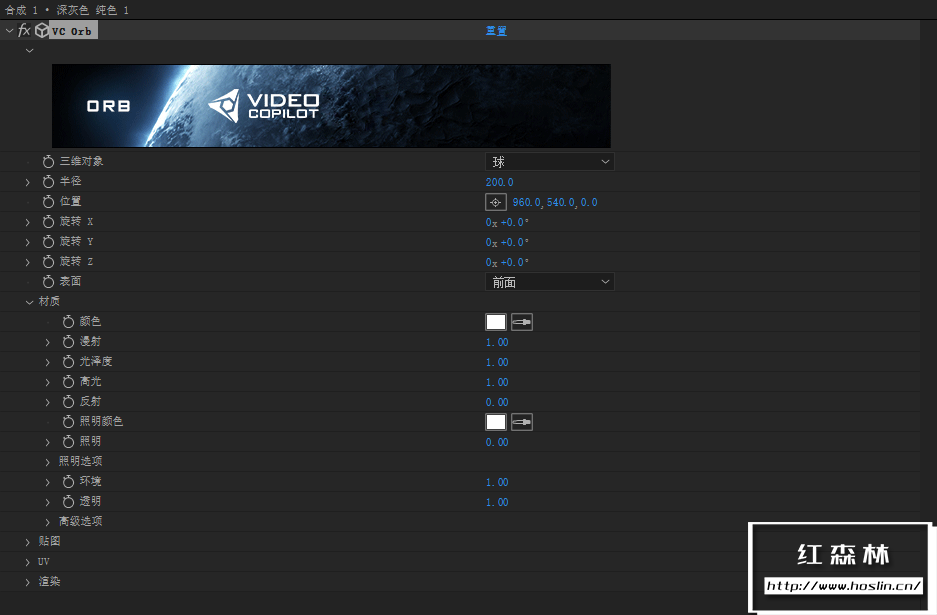Collapse the Video Copilot banner section
This screenshot has height=615, width=937.
pyautogui.click(x=29, y=51)
